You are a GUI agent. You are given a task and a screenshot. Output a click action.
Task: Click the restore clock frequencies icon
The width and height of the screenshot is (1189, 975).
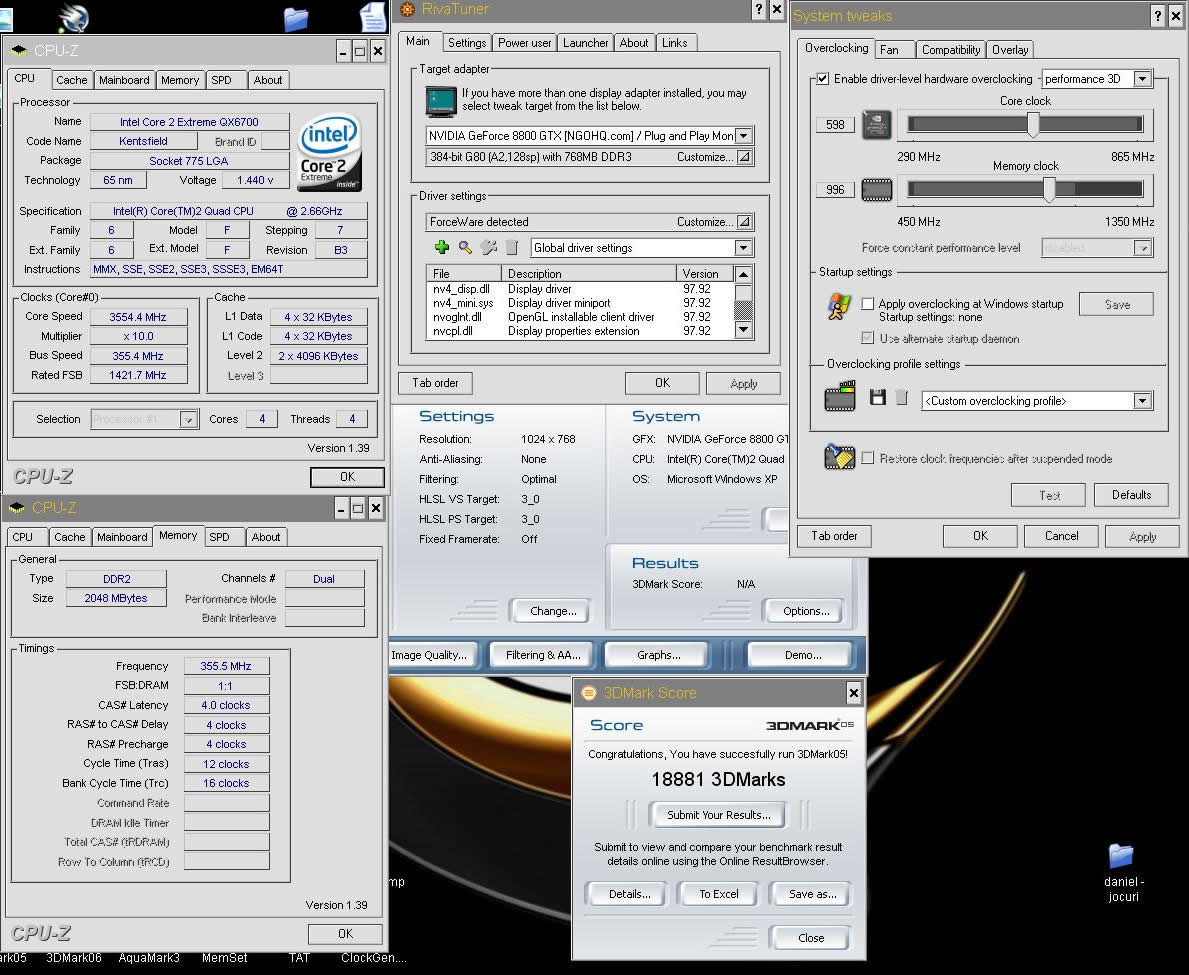[839, 456]
